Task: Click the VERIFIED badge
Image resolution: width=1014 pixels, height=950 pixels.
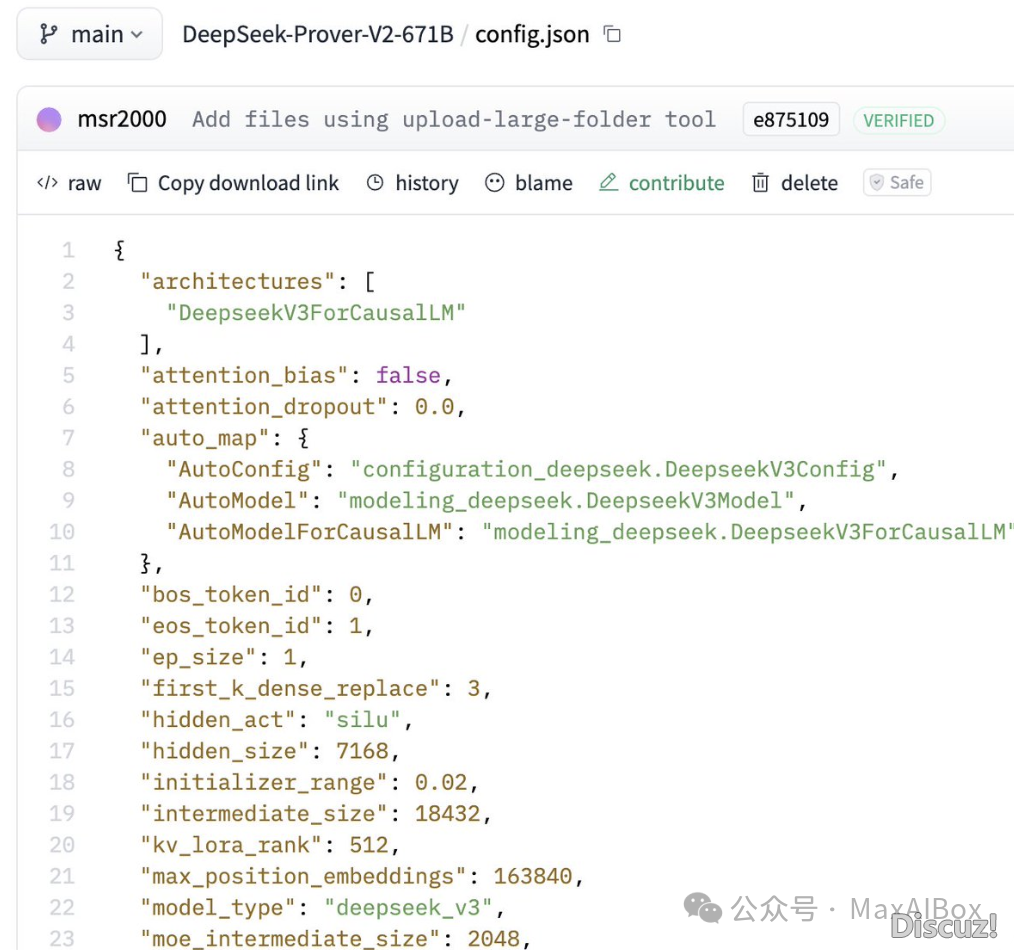Action: (898, 120)
